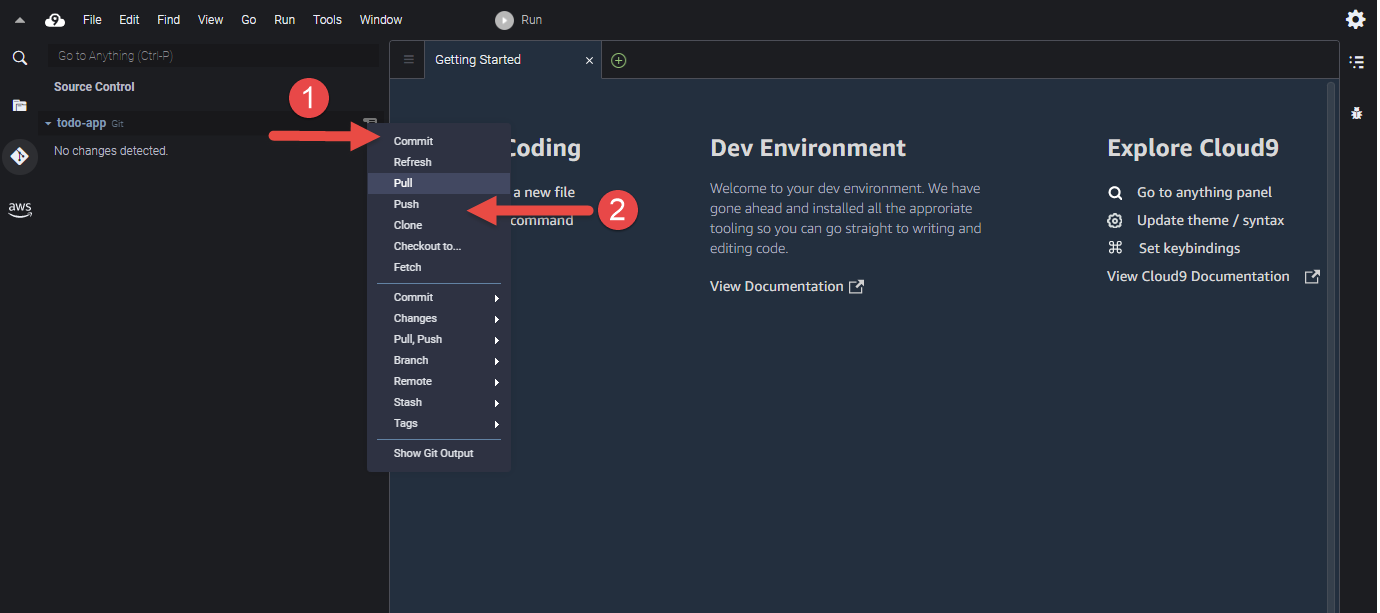Screen dimensions: 1380x613
Task: Collapse the menu bar with up arrow
Action: (19, 20)
